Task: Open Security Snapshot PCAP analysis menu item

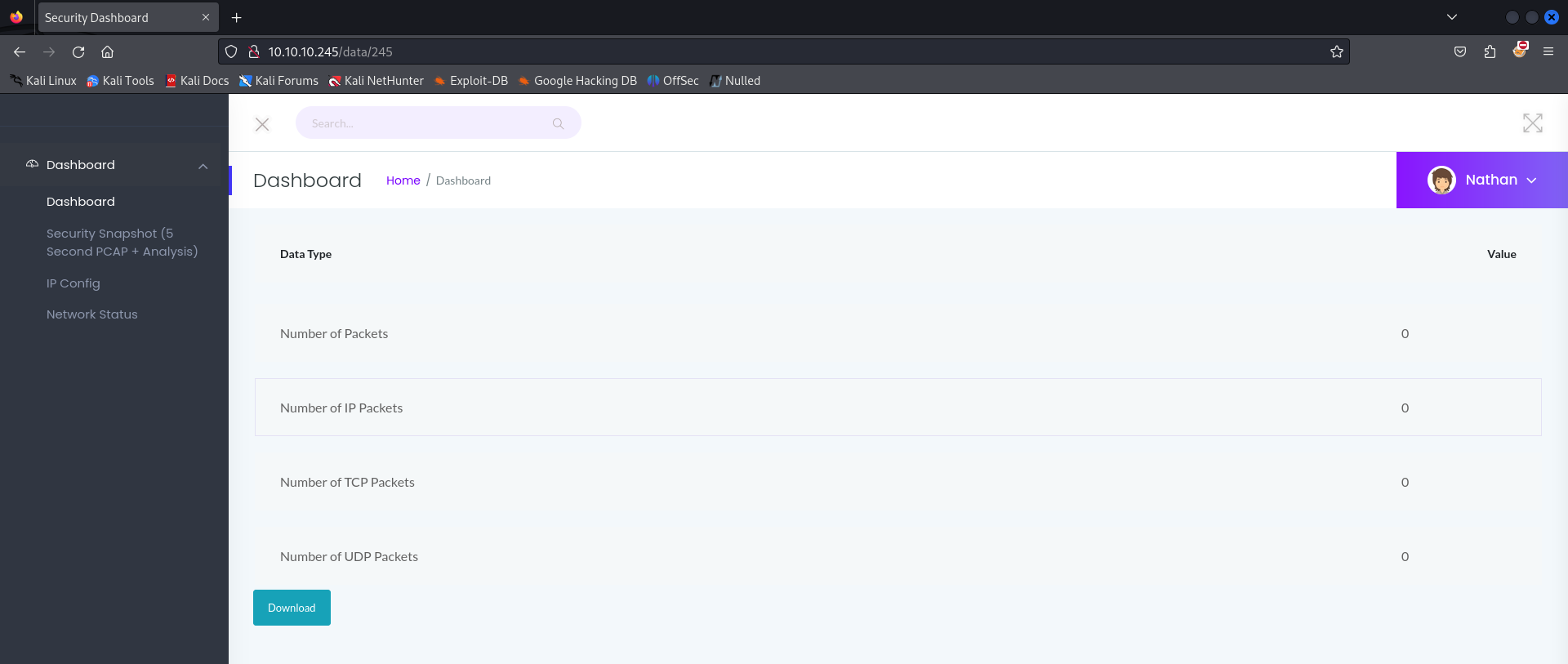Action: pyautogui.click(x=122, y=243)
